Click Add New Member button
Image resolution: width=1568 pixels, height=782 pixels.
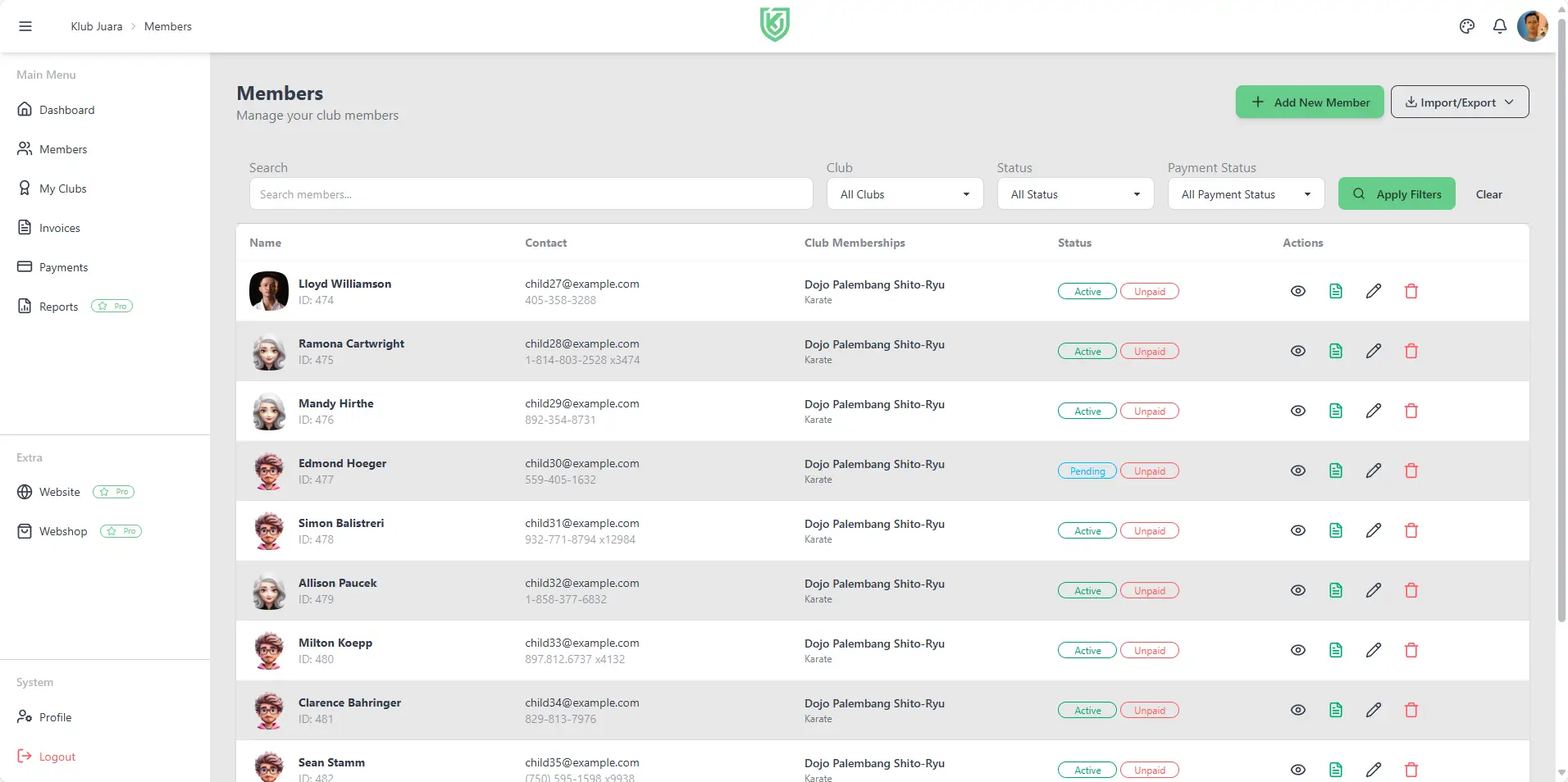(1310, 102)
